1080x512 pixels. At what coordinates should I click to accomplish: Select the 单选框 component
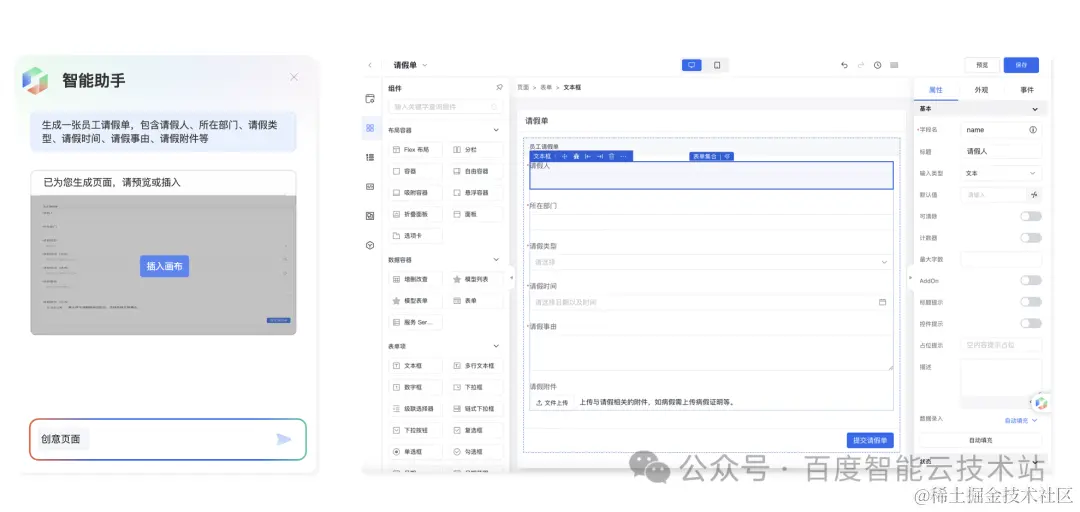pyautogui.click(x=415, y=452)
